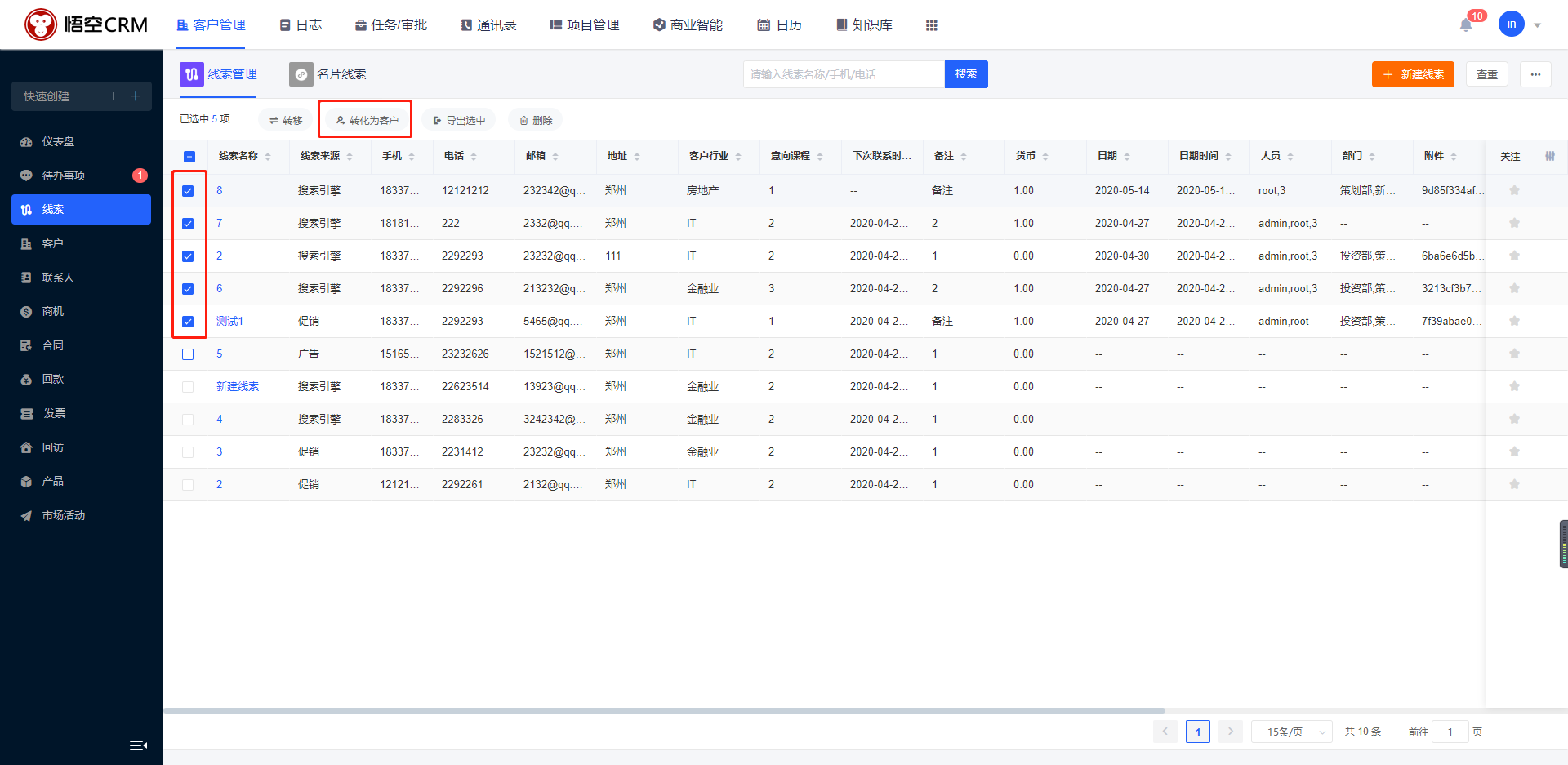1568x765 pixels.
Task: Toggle the select-all header checkbox
Action: pos(189,156)
